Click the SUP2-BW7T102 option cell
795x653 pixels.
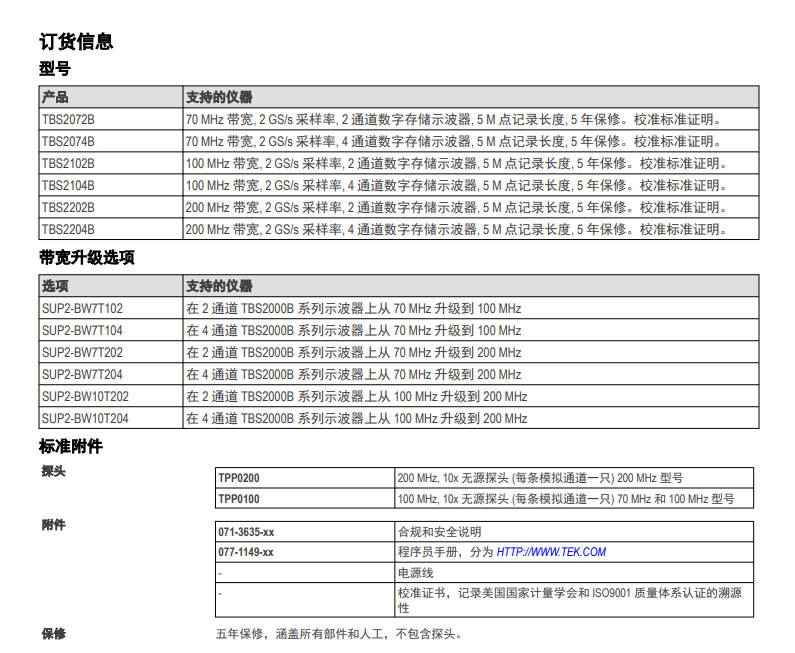111,308
